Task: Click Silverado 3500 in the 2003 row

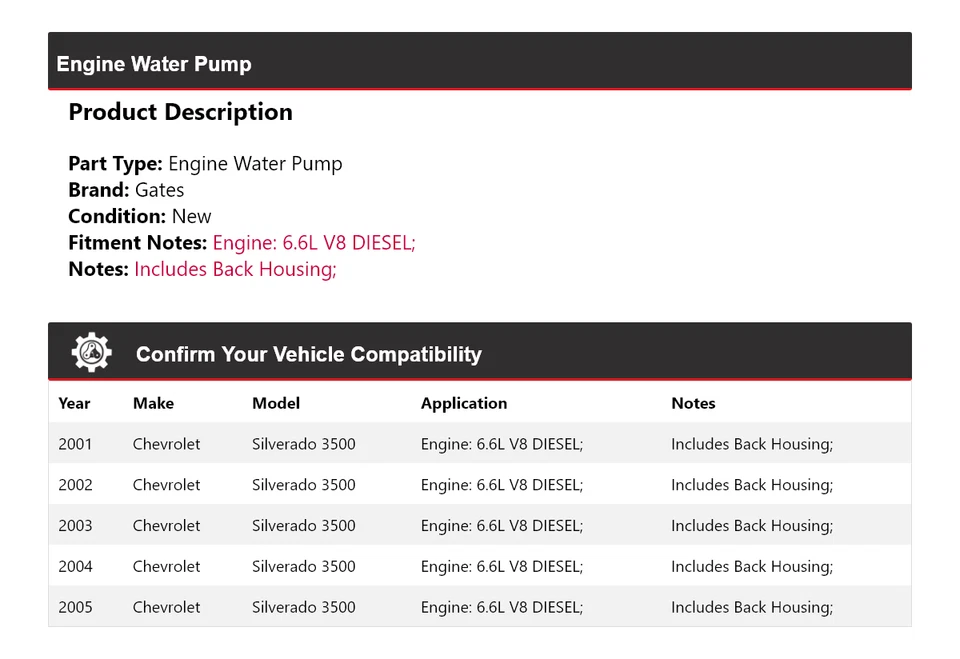Action: [303, 526]
